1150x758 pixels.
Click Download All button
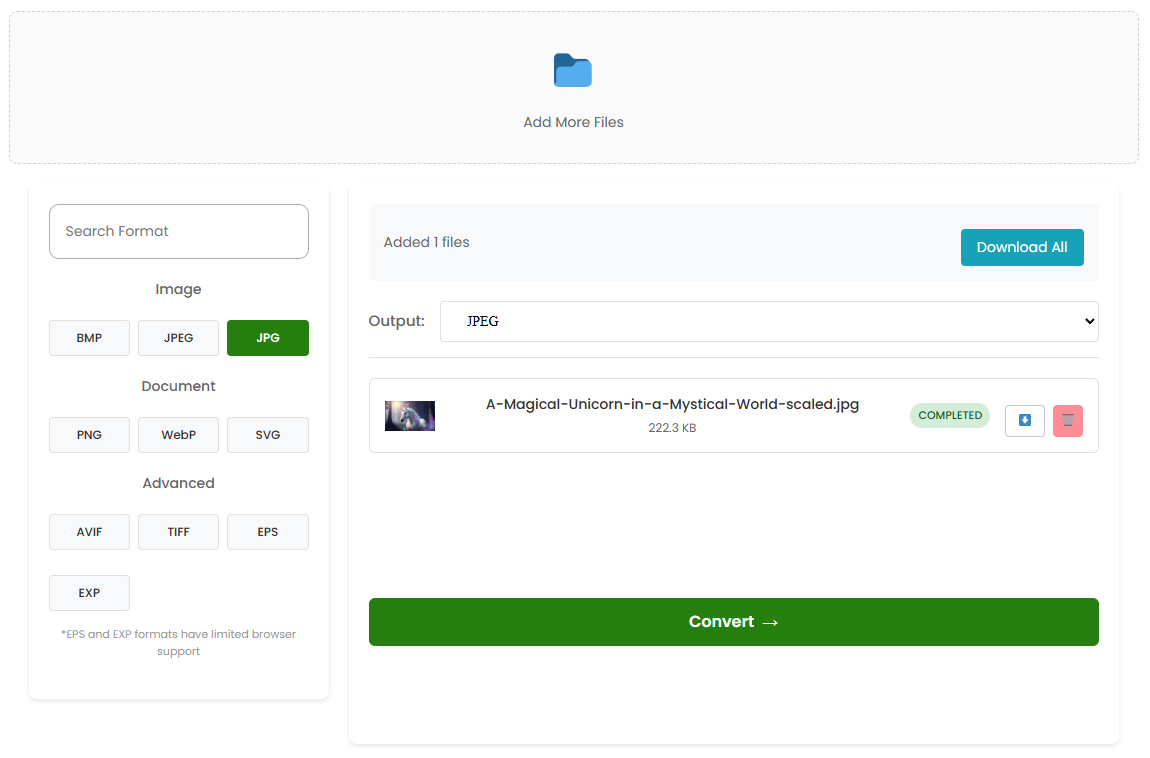pos(1021,248)
